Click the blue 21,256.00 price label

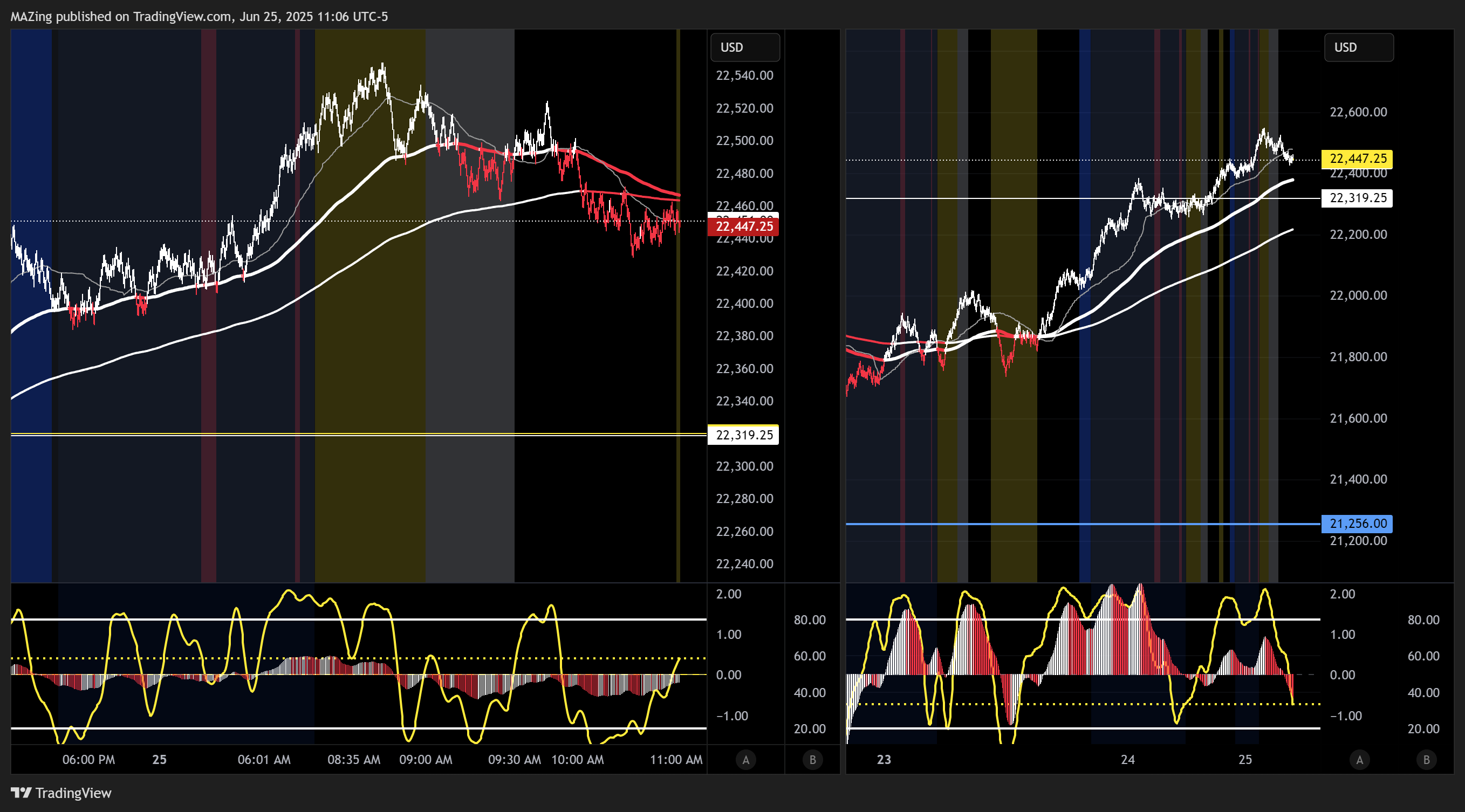click(1357, 523)
